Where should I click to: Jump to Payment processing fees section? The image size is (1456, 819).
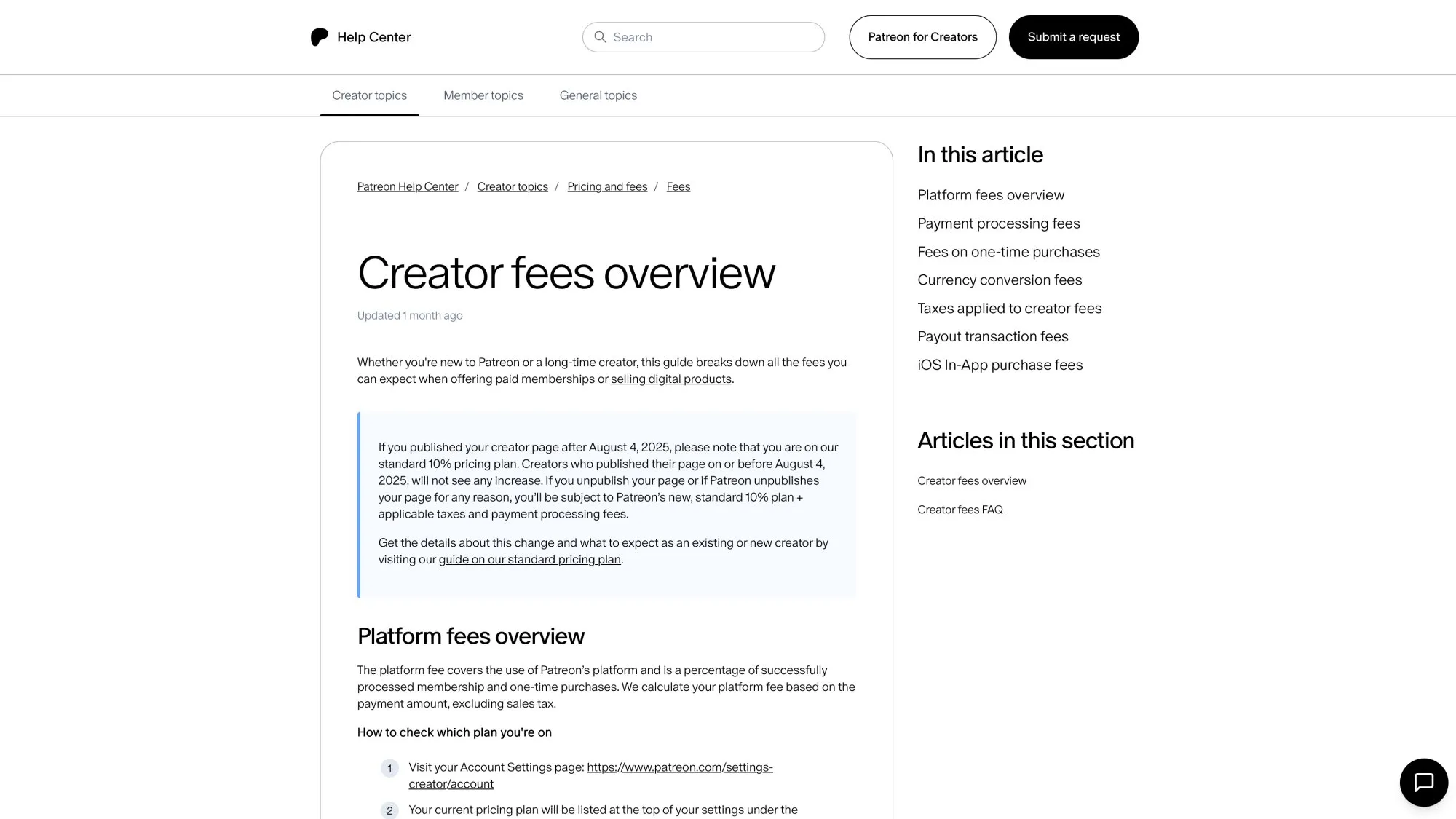tap(999, 223)
